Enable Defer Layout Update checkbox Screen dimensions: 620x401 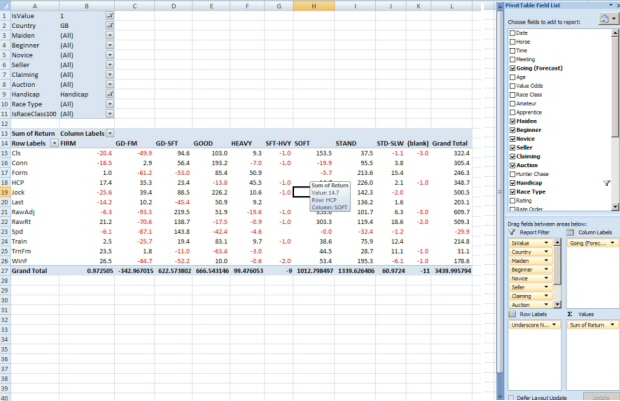[512, 397]
